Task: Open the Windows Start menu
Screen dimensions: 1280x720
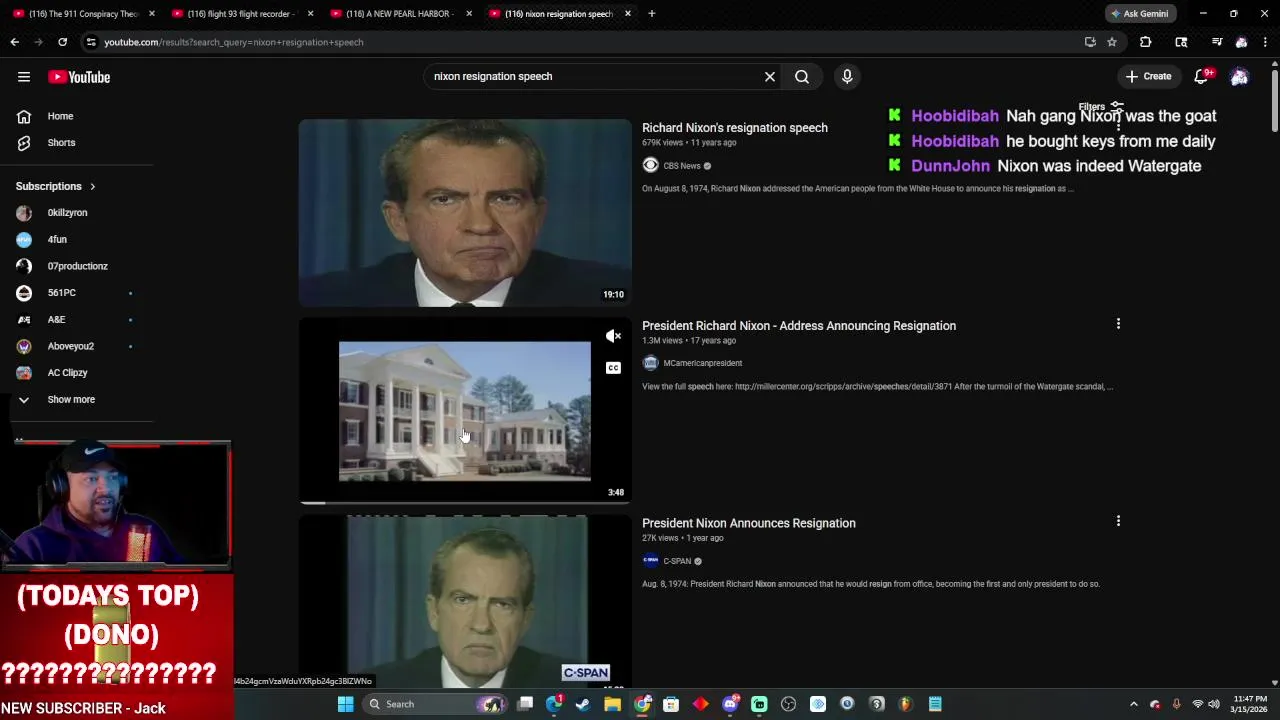Action: (x=345, y=704)
